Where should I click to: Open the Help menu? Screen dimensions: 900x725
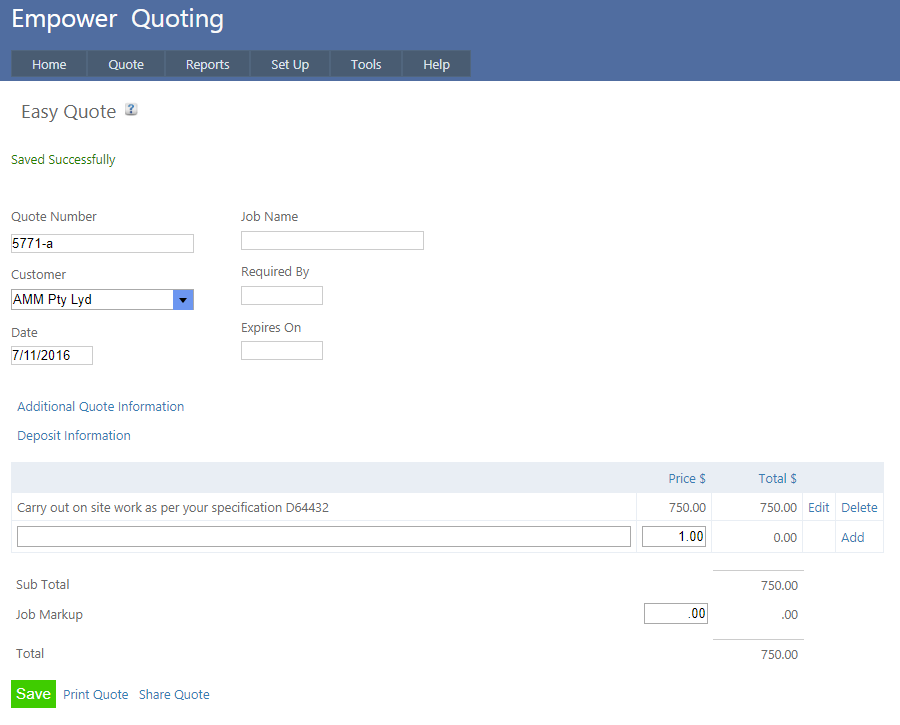[x=436, y=64]
